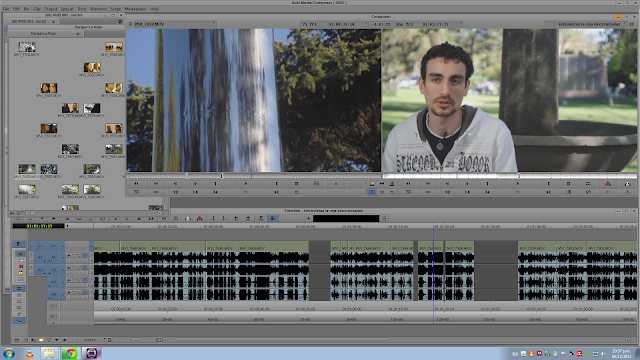Click the down arrow in timeline bottom bar

[x=56, y=340]
